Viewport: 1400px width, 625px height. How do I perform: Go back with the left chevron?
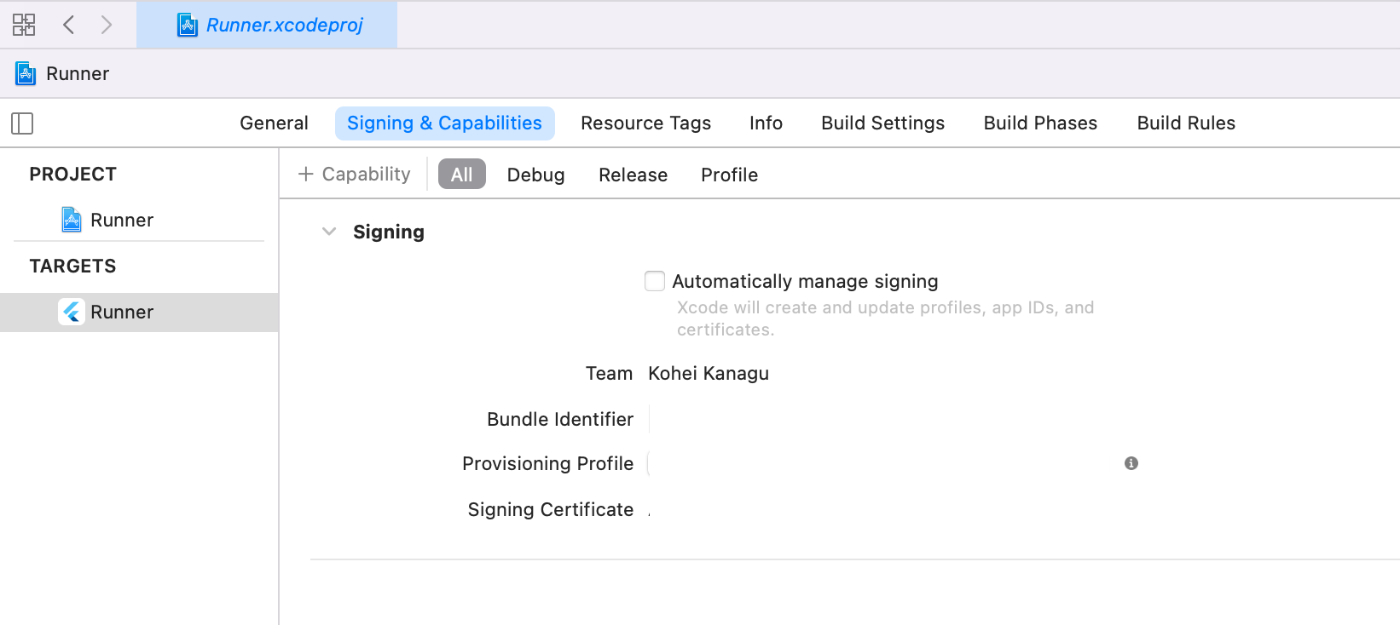pos(69,25)
